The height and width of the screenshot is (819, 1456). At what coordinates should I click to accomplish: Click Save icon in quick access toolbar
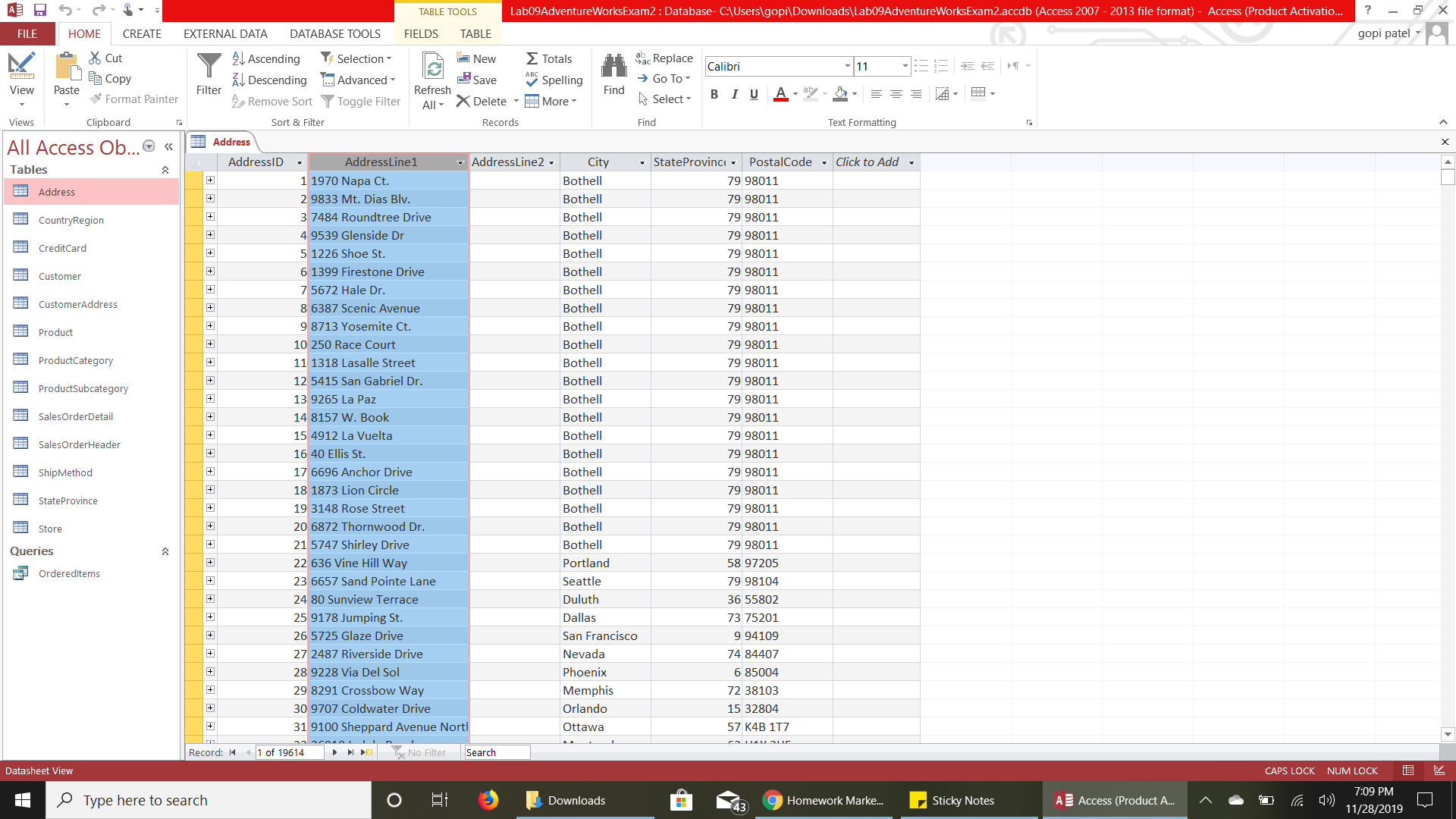pyautogui.click(x=40, y=10)
